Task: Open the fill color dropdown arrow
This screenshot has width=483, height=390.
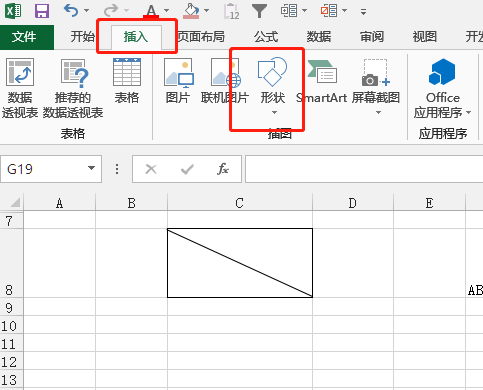Action: click(x=207, y=11)
